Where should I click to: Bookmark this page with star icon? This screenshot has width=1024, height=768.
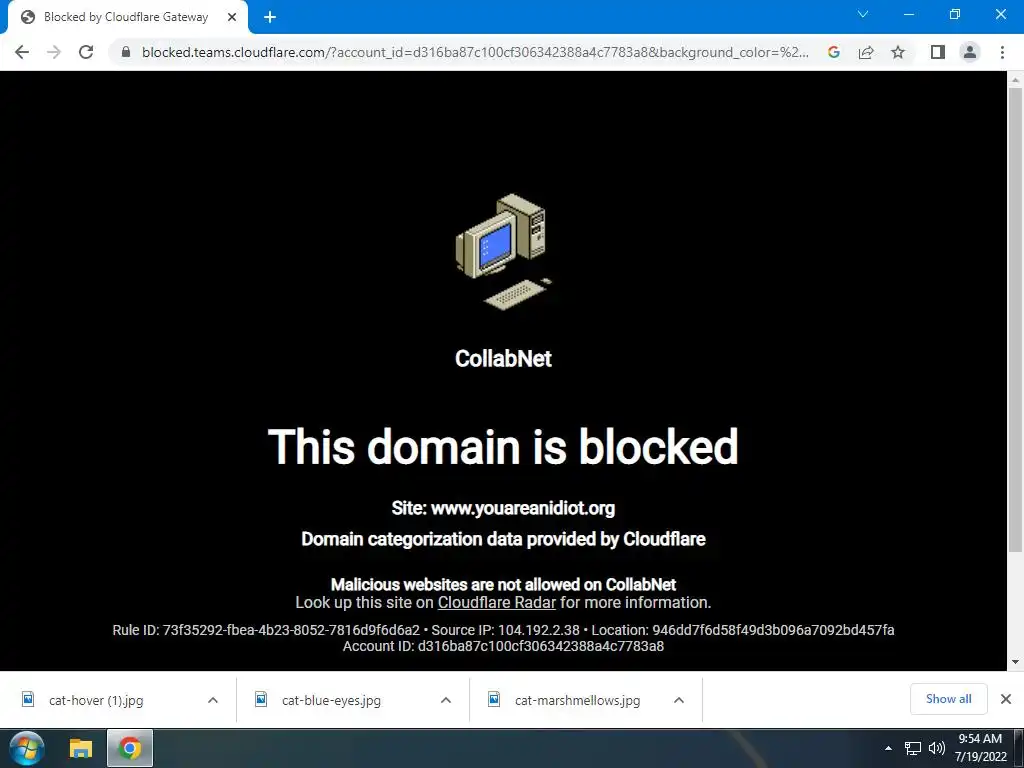pyautogui.click(x=898, y=52)
